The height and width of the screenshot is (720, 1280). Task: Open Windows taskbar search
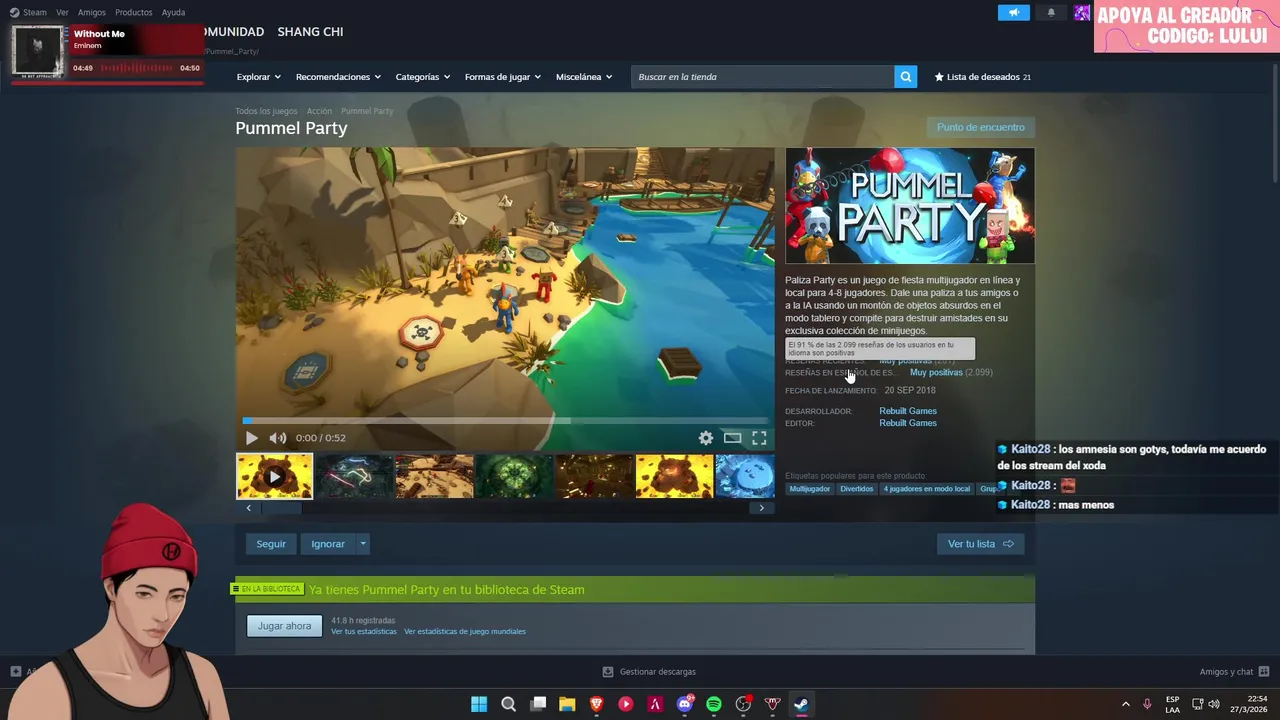pyautogui.click(x=508, y=704)
